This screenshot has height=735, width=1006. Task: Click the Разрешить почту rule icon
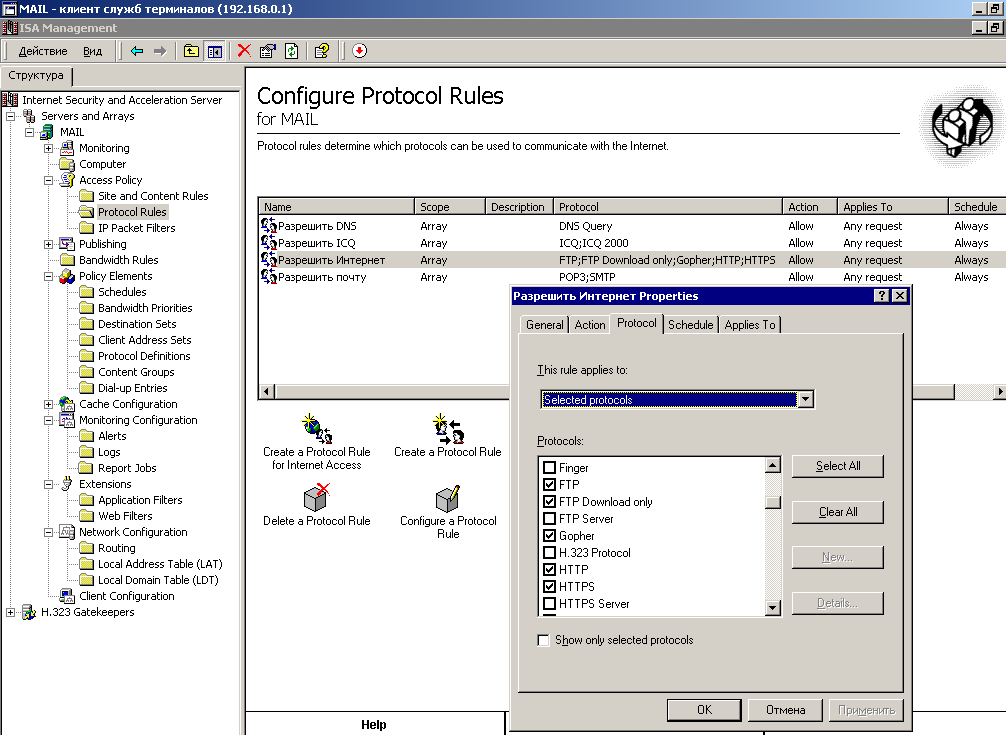pyautogui.click(x=268, y=277)
